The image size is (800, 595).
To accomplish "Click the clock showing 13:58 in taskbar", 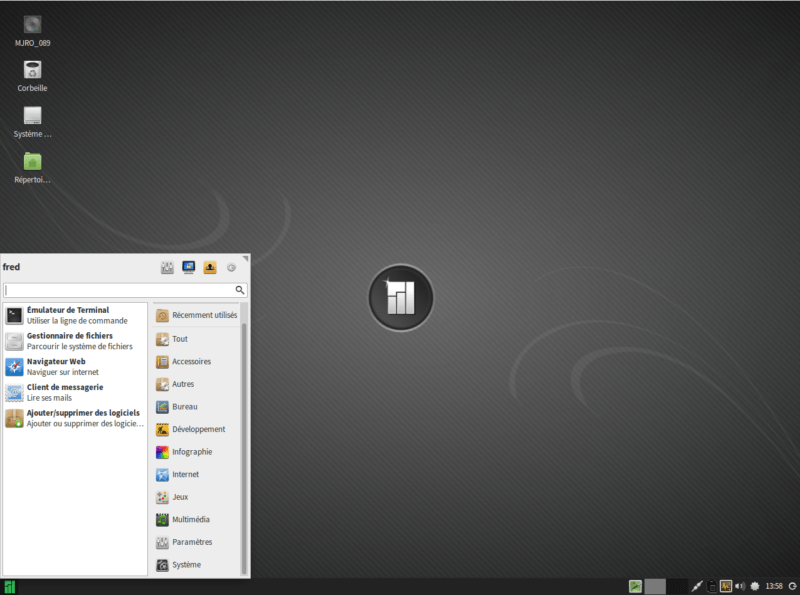I will 775,587.
